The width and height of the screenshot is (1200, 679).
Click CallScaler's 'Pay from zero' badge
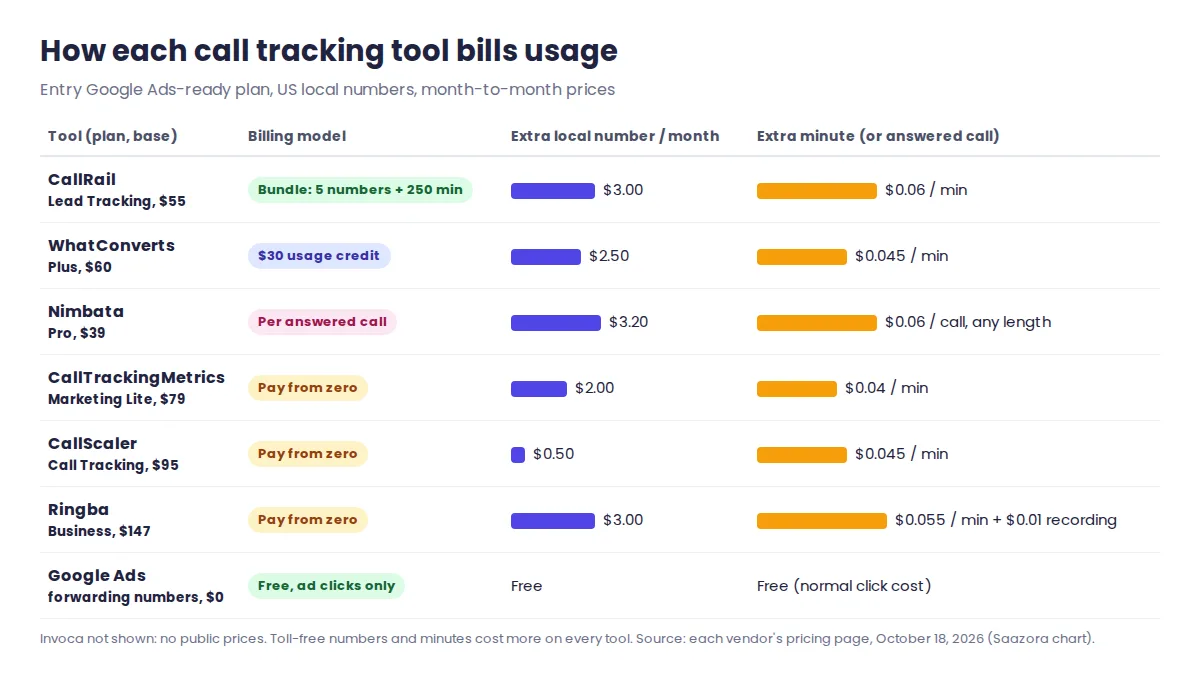click(308, 454)
